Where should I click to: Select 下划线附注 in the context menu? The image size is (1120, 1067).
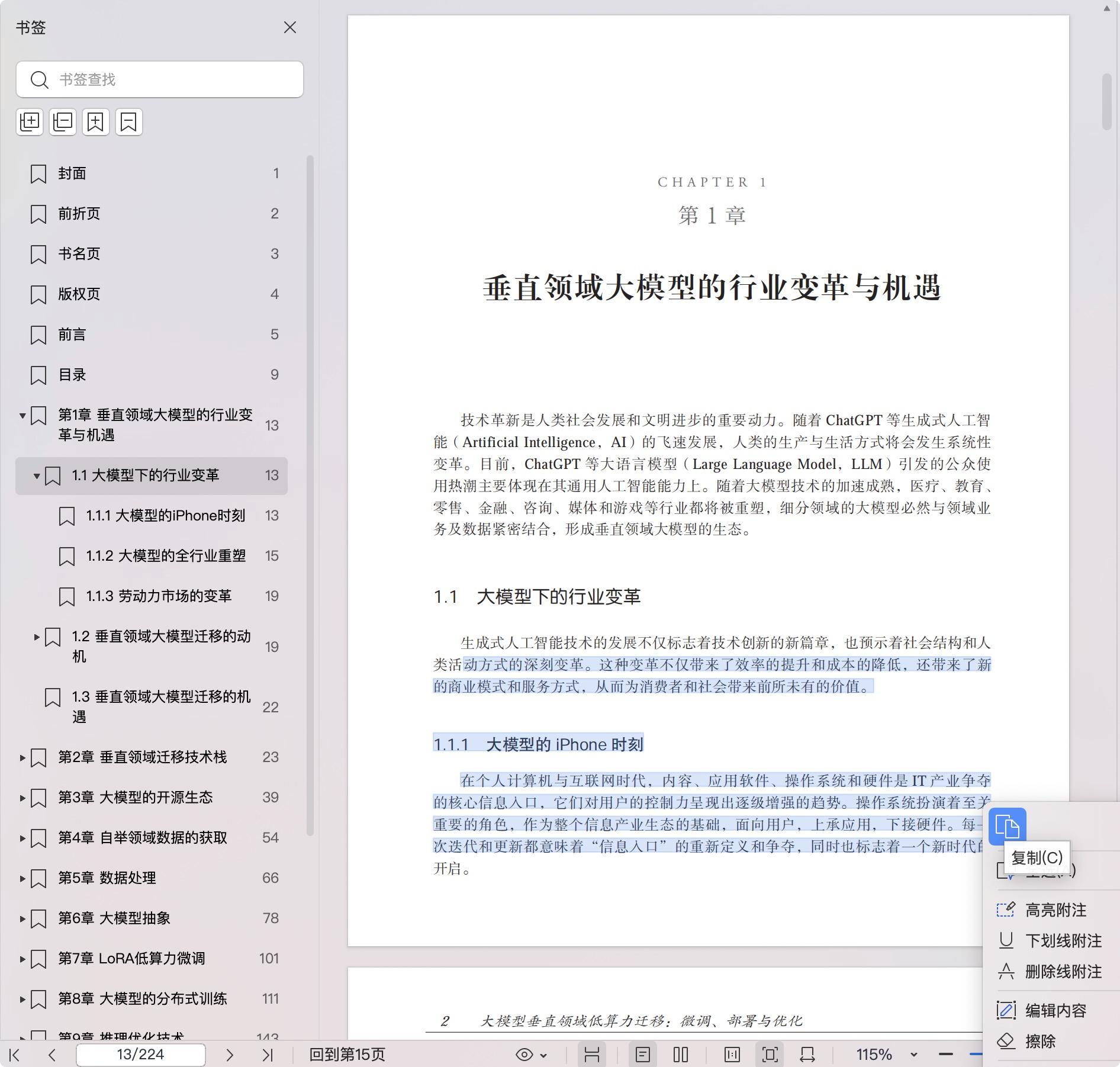click(1063, 941)
